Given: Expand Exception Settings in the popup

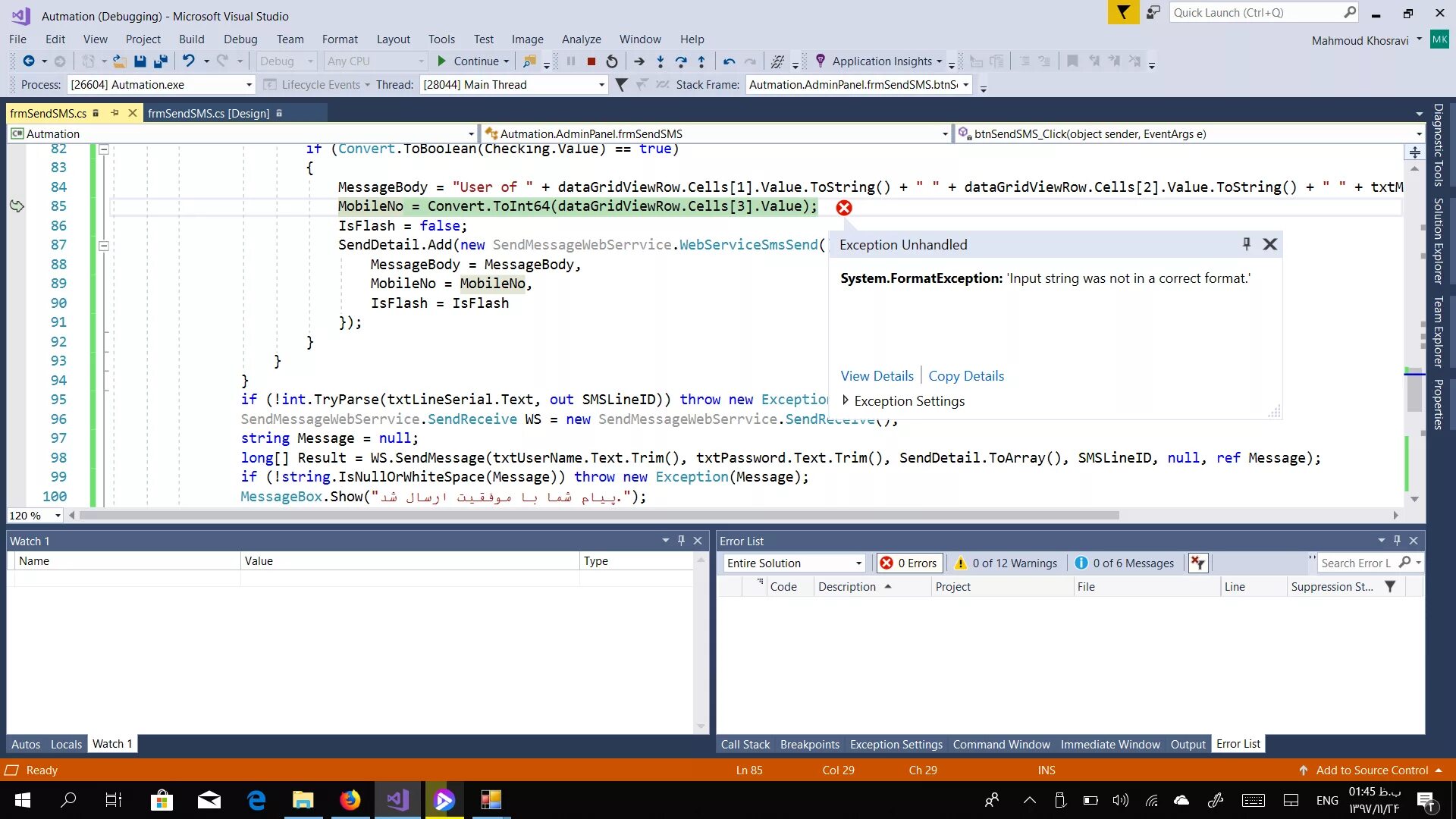Looking at the screenshot, I should click(846, 400).
